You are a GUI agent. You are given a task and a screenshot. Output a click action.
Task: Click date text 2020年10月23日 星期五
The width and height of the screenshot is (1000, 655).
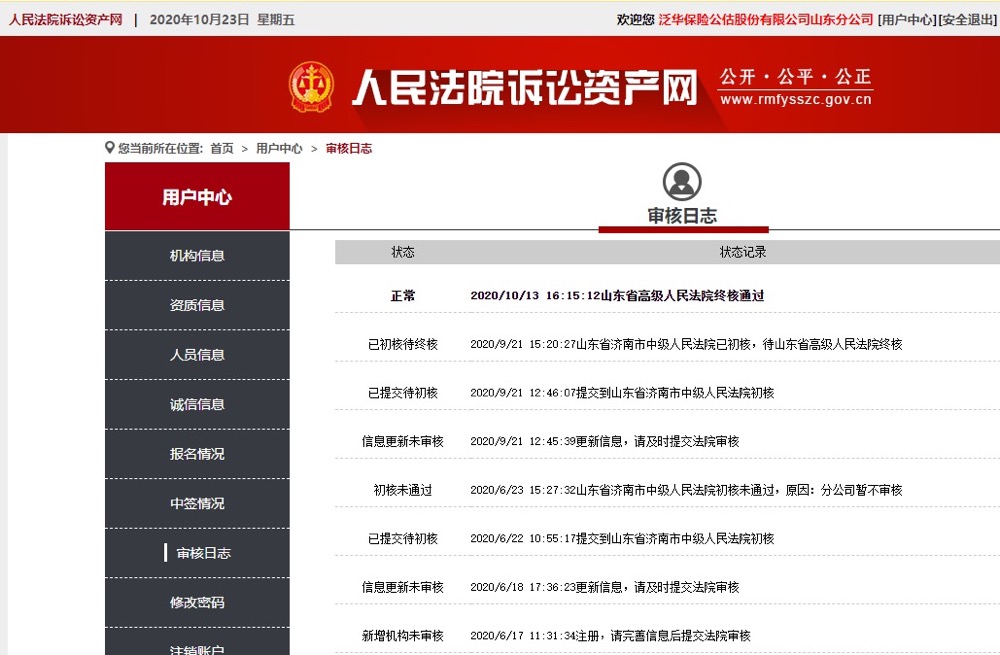point(222,20)
